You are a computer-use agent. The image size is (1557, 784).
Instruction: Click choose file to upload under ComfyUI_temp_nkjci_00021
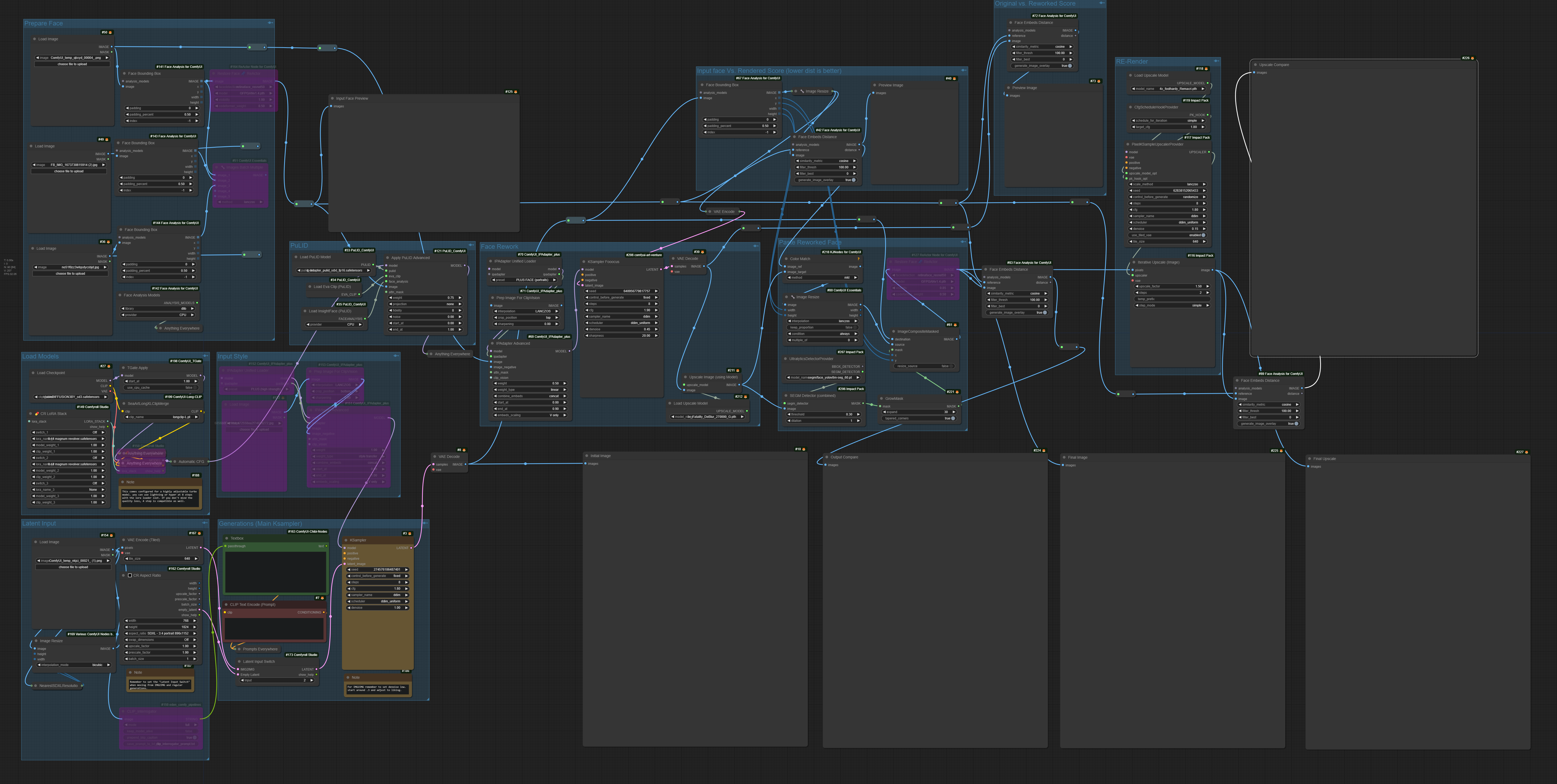pyautogui.click(x=73, y=567)
